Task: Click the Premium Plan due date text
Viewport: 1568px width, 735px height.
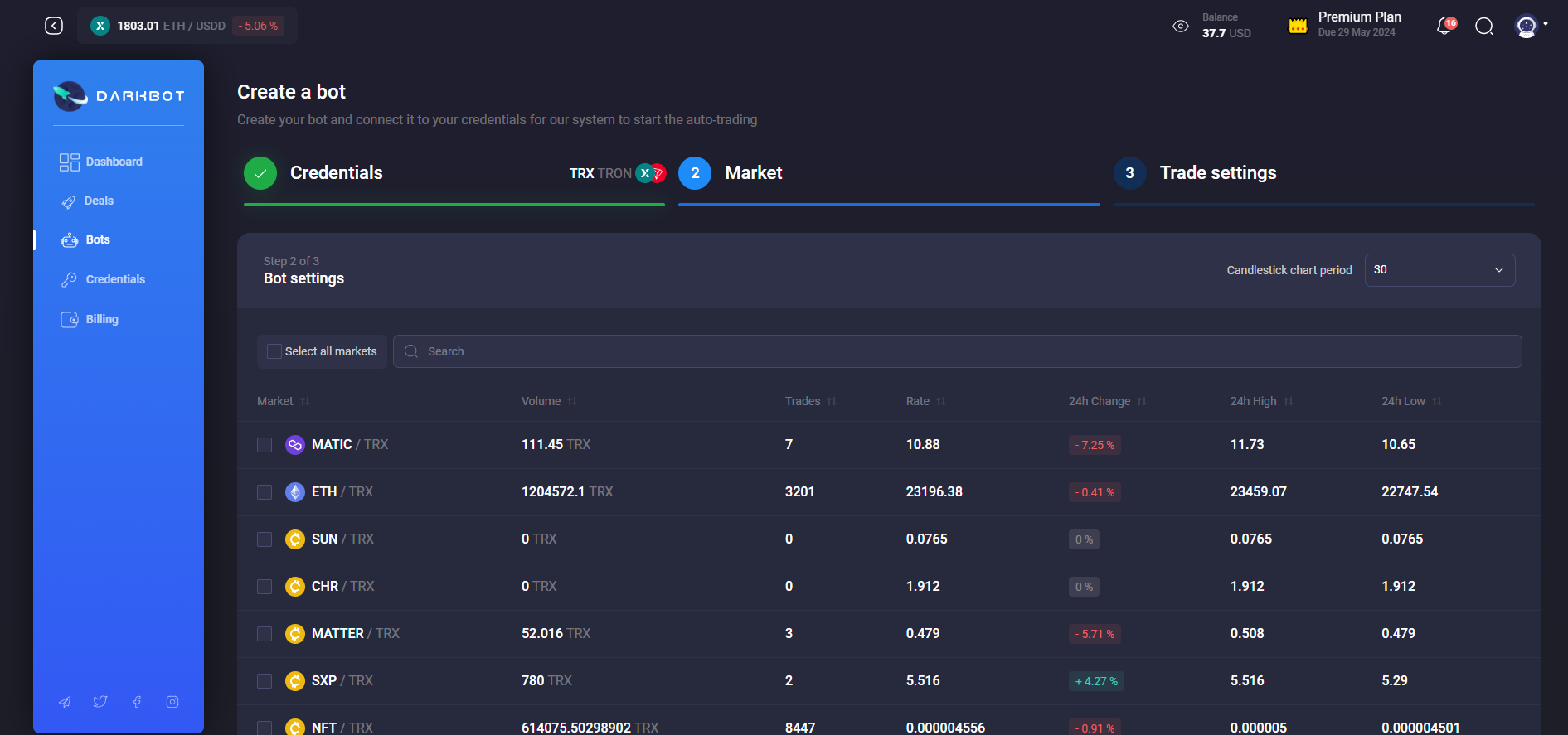Action: tap(1357, 32)
